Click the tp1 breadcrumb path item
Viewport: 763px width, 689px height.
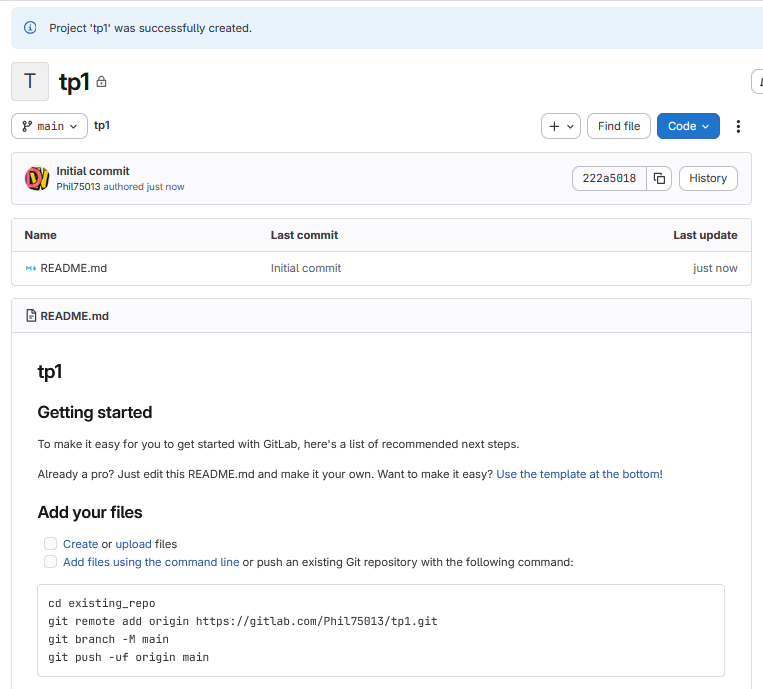[x=102, y=126]
